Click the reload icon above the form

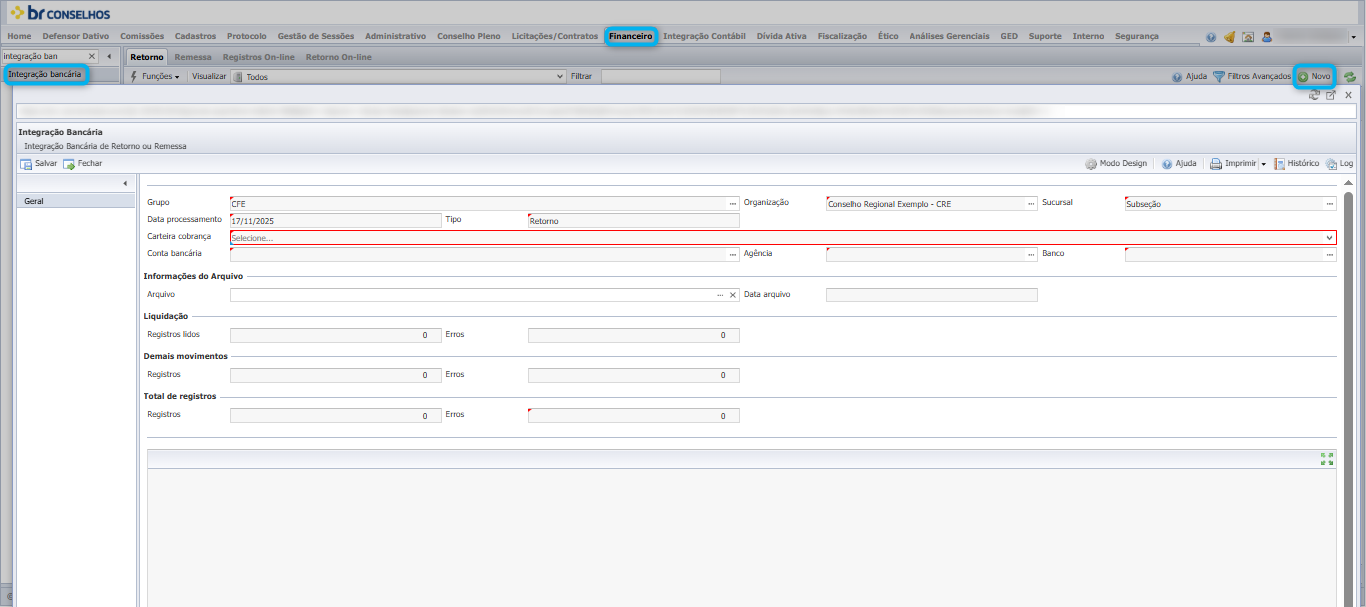tap(1315, 95)
